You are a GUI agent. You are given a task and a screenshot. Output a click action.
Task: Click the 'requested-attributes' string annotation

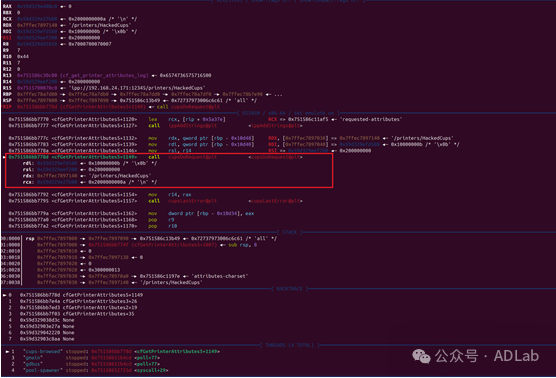click(x=371, y=119)
